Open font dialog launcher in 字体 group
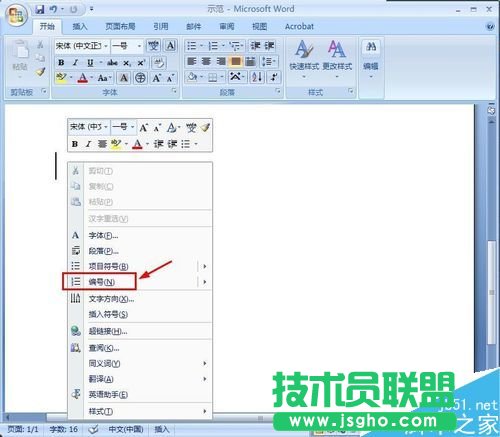Screen dimensions: 500x437 (x=174, y=91)
